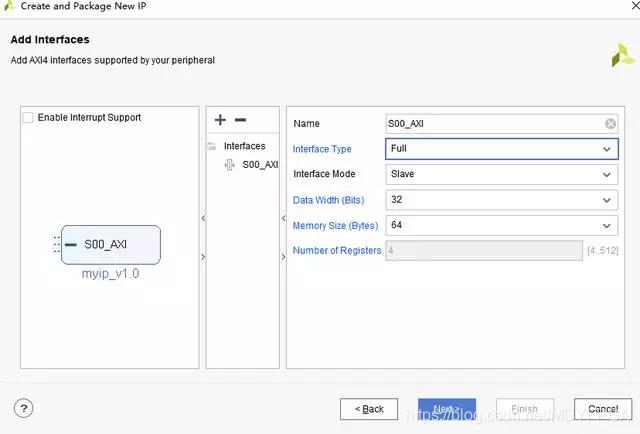Open the Interface Mode dropdown
640x434 pixels.
click(x=502, y=174)
